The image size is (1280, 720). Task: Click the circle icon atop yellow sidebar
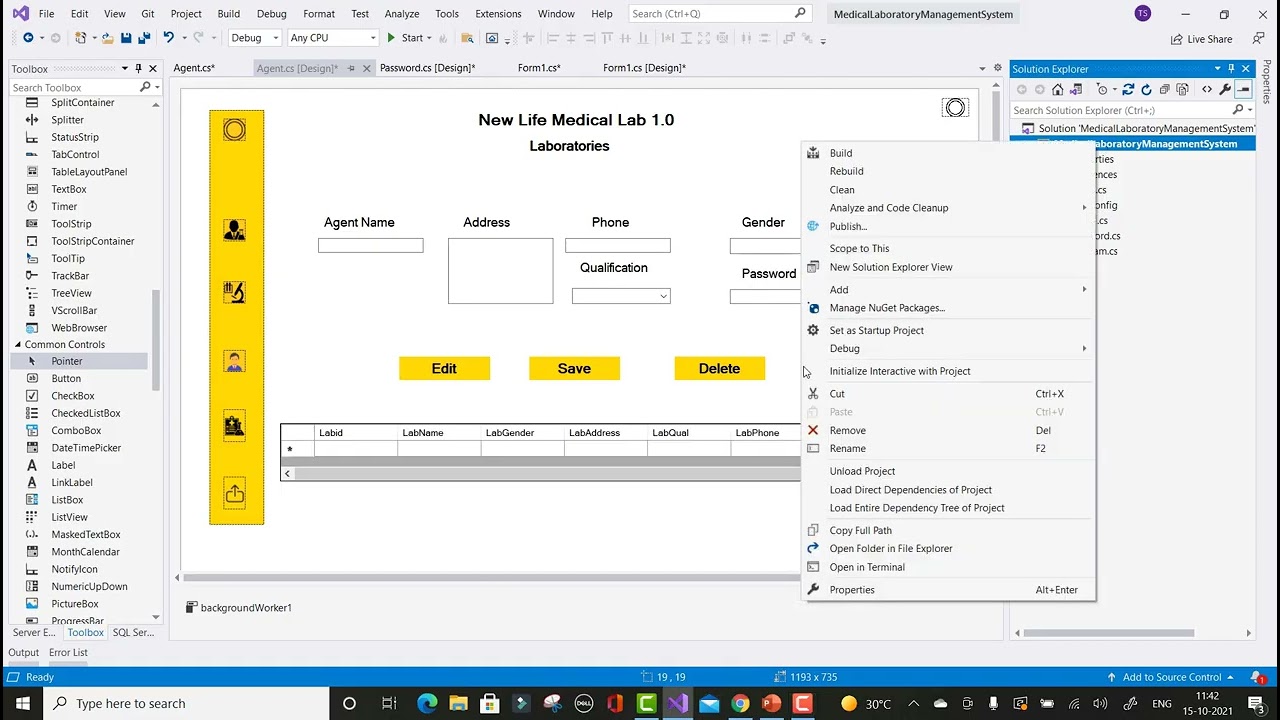tap(234, 130)
